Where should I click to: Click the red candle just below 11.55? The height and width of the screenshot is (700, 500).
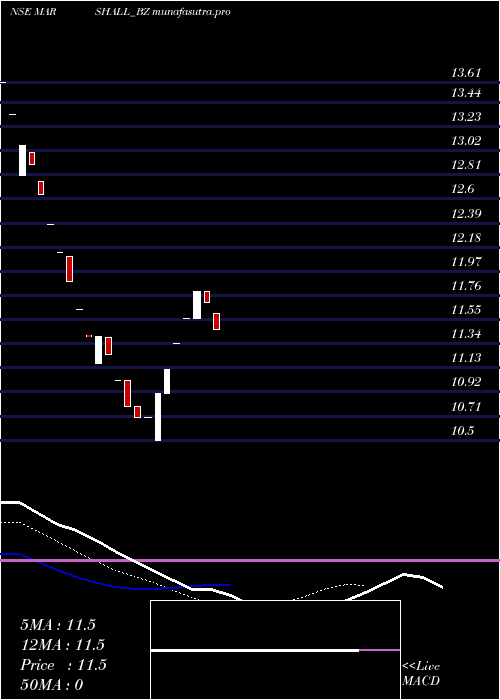tap(217, 321)
